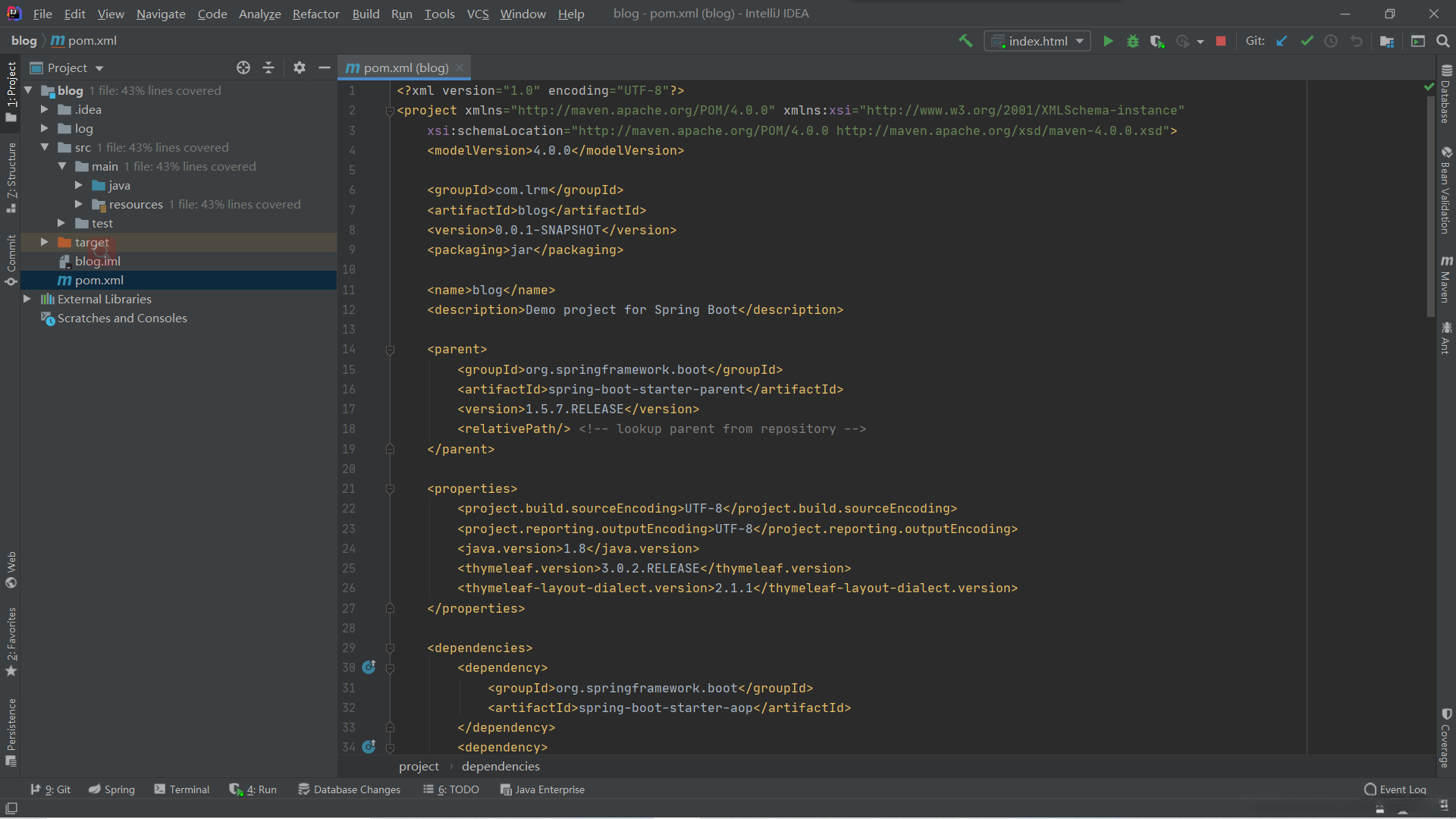Expand External Libraries node

tap(27, 299)
